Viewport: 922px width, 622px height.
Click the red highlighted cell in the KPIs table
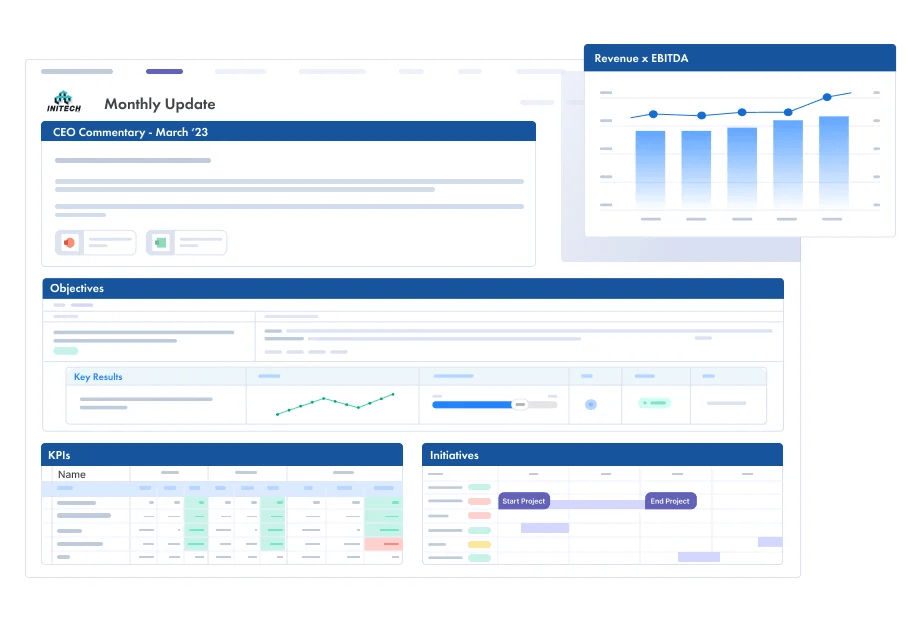[383, 544]
